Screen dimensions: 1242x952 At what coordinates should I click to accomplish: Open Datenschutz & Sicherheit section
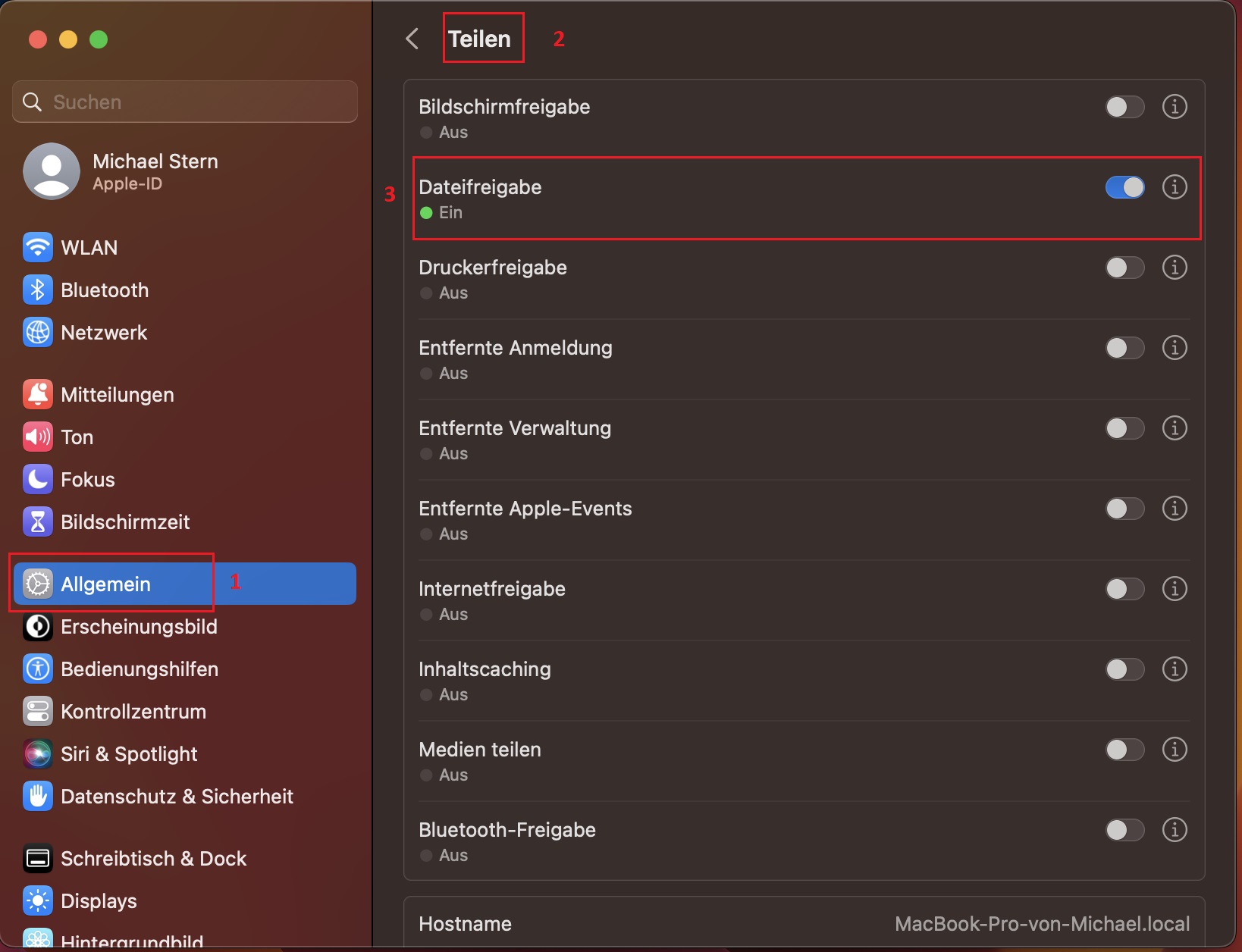pyautogui.click(x=176, y=796)
